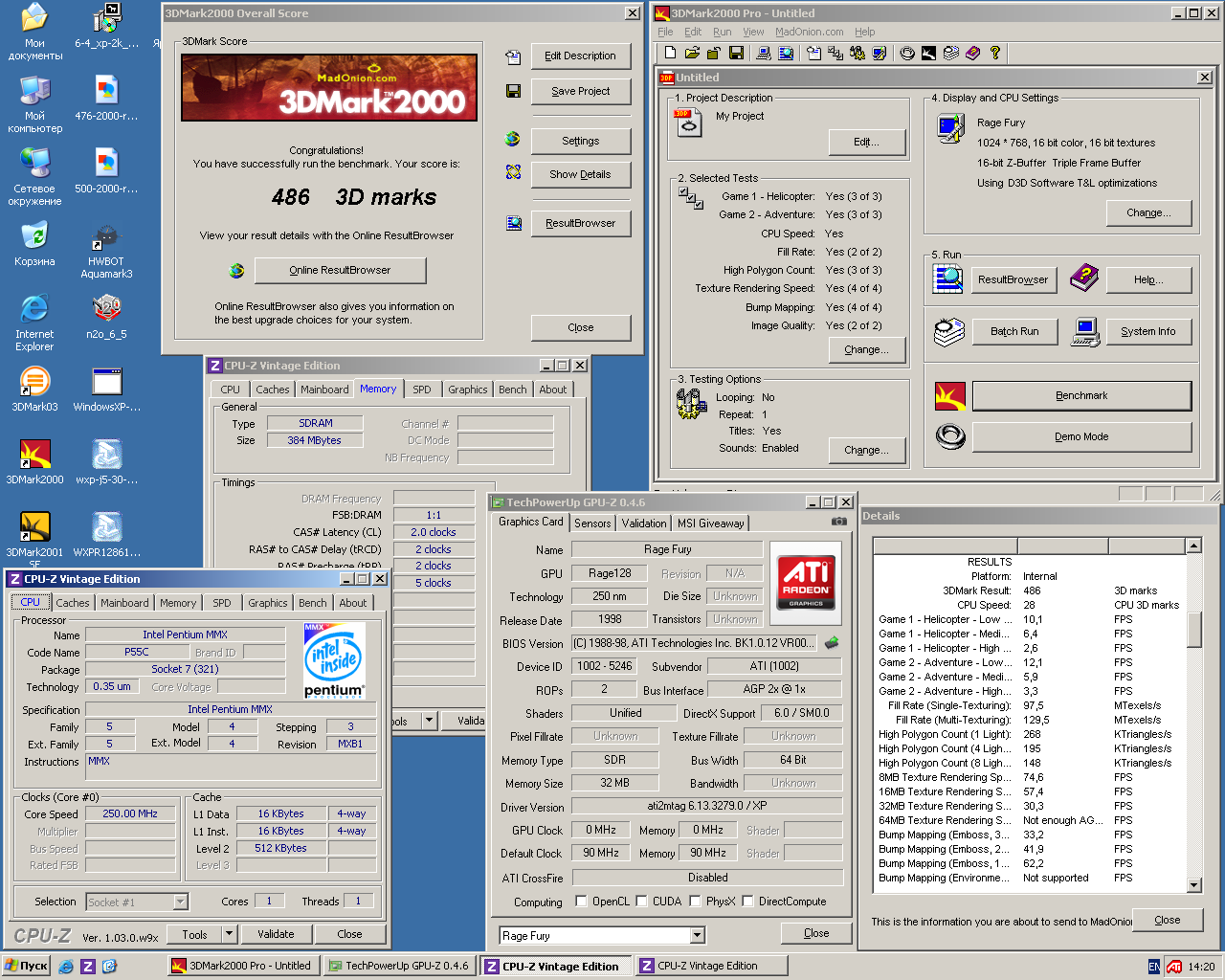Image resolution: width=1225 pixels, height=980 pixels.
Task: Select HWBOT Aquamark3 desktop icon
Action: click(106, 251)
